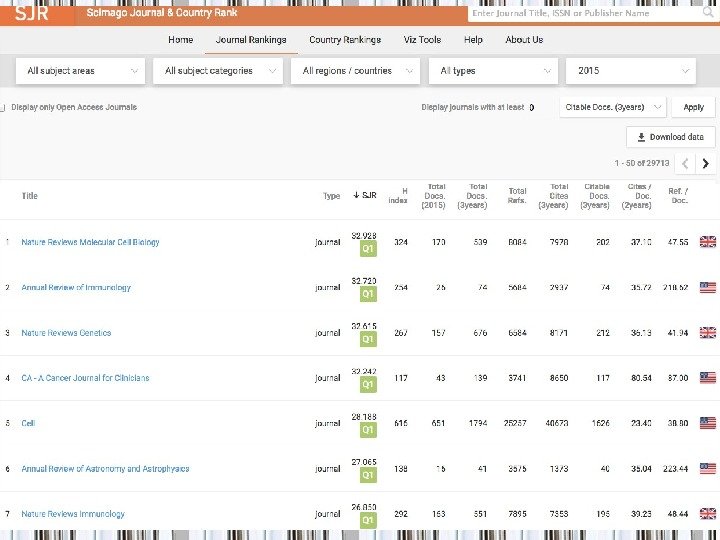Click Total Cites (3years) column header
This screenshot has width=720, height=540.
click(x=553, y=196)
